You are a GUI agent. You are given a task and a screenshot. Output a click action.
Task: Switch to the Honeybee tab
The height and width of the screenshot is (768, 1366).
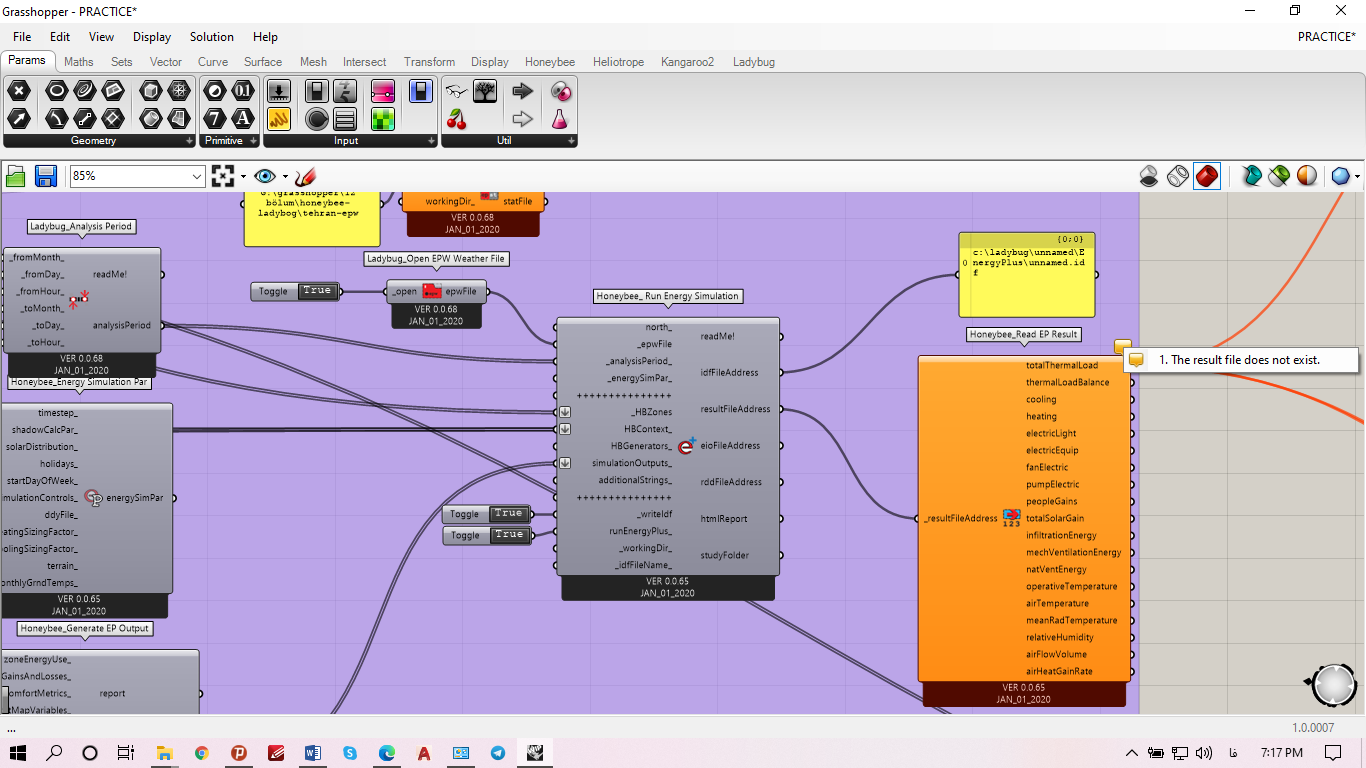(x=550, y=62)
